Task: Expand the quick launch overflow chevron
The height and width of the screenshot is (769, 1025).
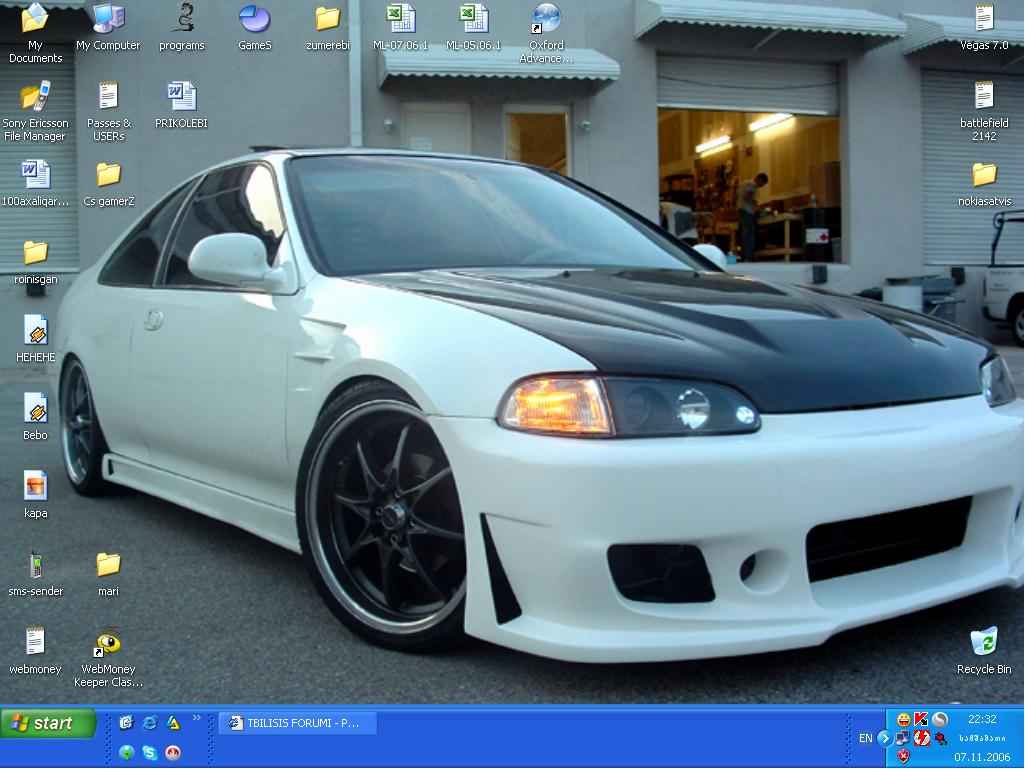Action: coord(196,717)
